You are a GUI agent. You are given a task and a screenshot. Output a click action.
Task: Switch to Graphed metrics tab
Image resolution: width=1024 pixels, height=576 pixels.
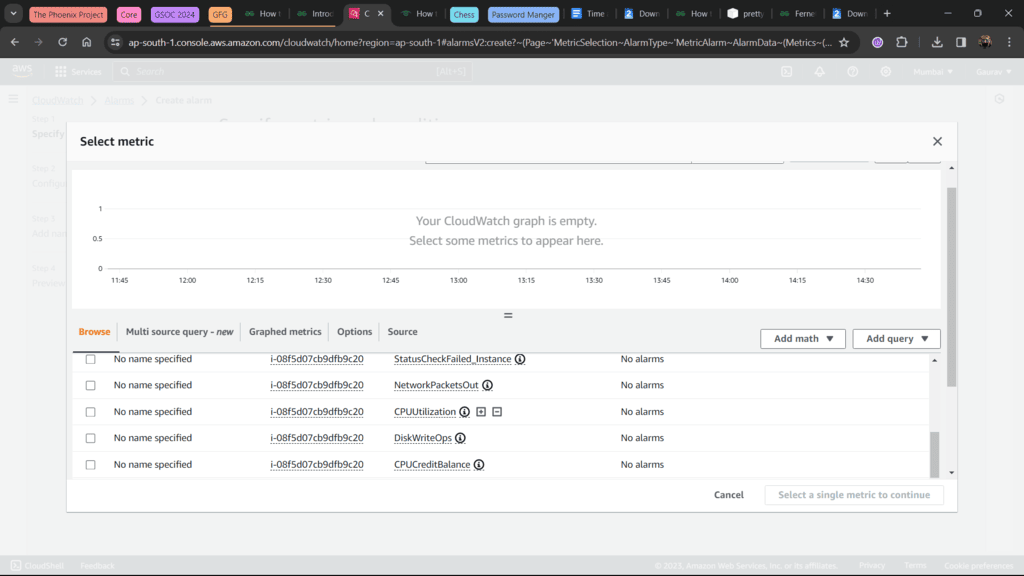point(285,332)
